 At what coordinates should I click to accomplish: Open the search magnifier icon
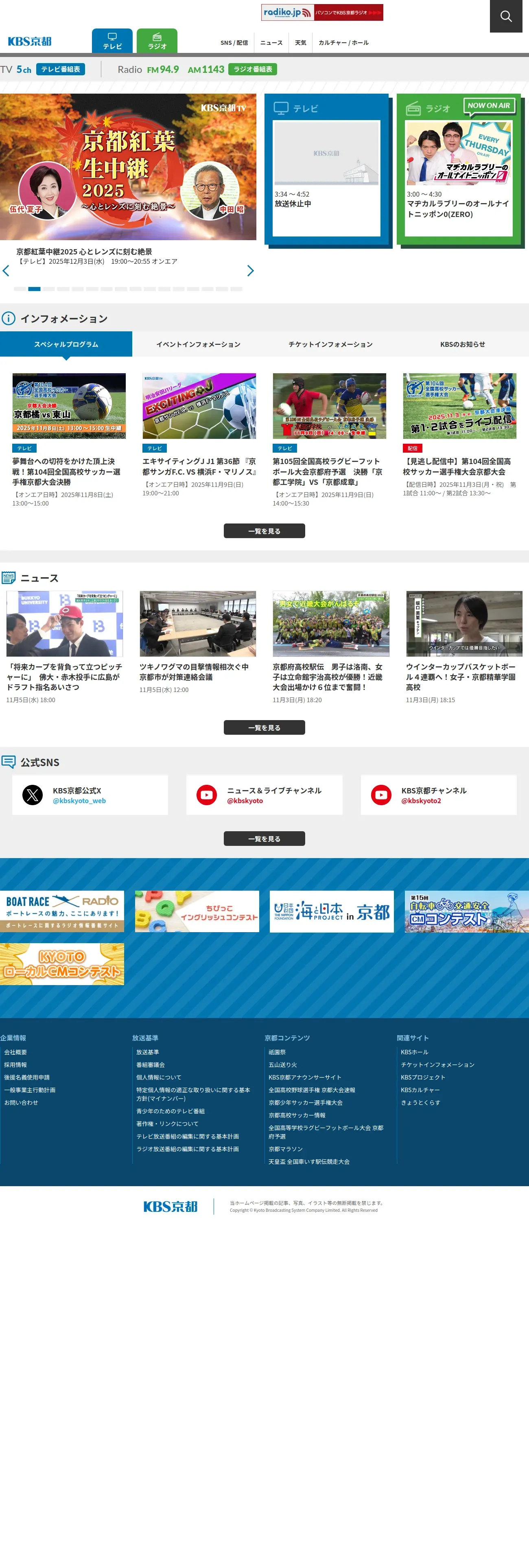click(x=506, y=16)
